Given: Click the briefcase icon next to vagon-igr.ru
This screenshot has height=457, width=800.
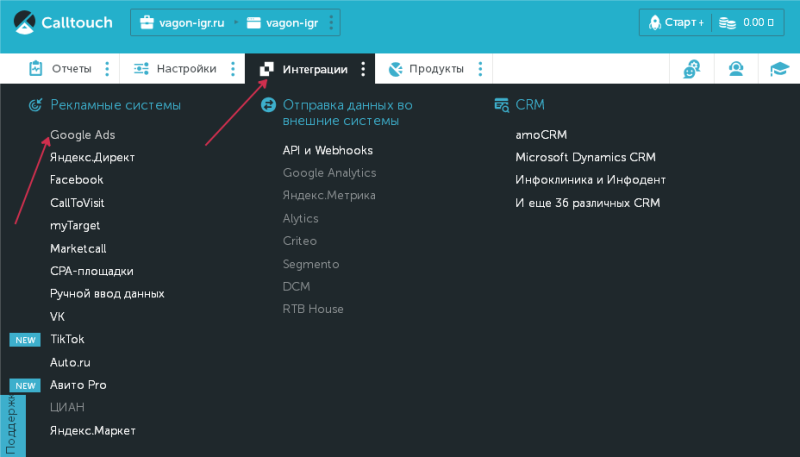Looking at the screenshot, I should point(147,22).
